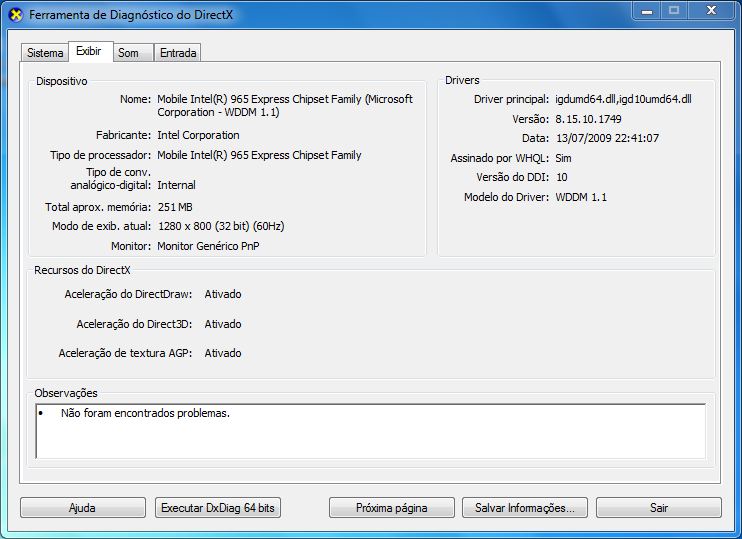
Task: Go to Próxima página
Action: [x=391, y=508]
